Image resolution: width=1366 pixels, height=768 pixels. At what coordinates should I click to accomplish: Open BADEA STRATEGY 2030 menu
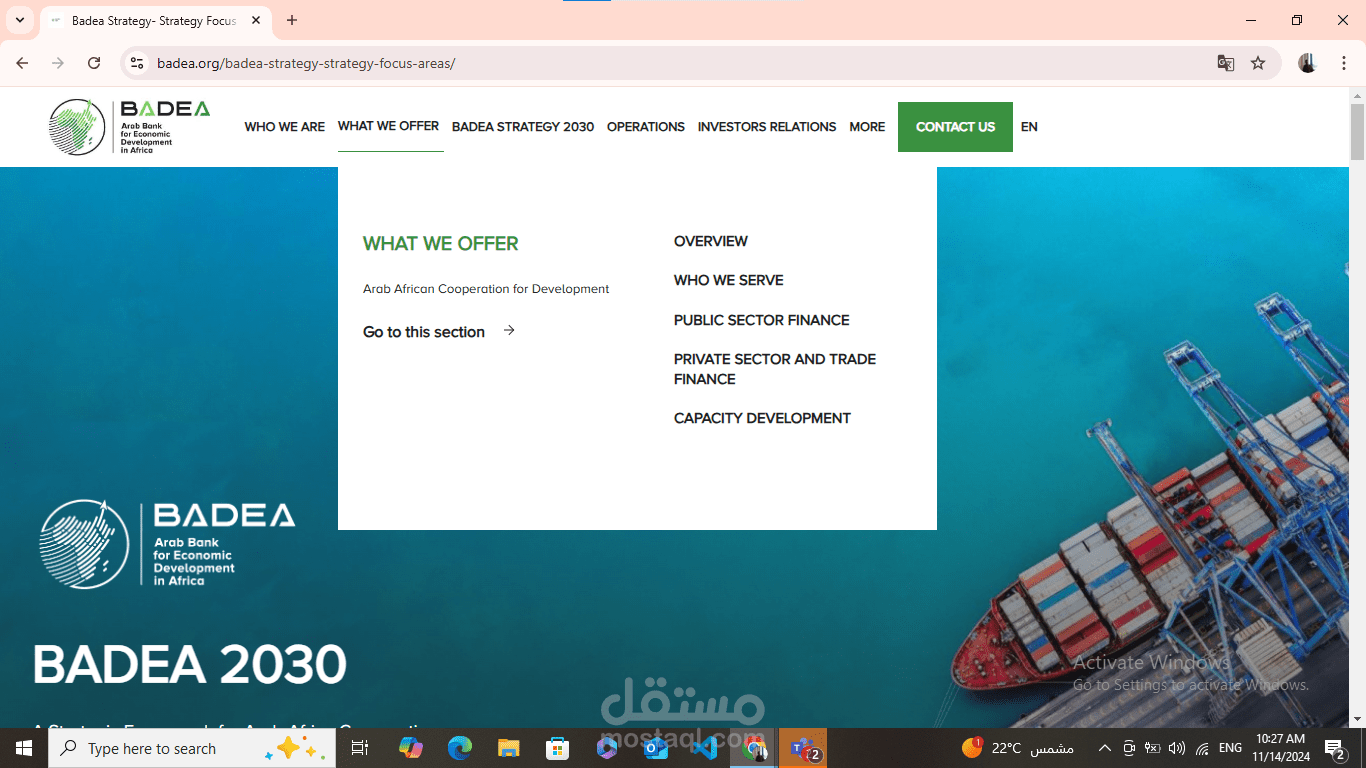(x=523, y=127)
